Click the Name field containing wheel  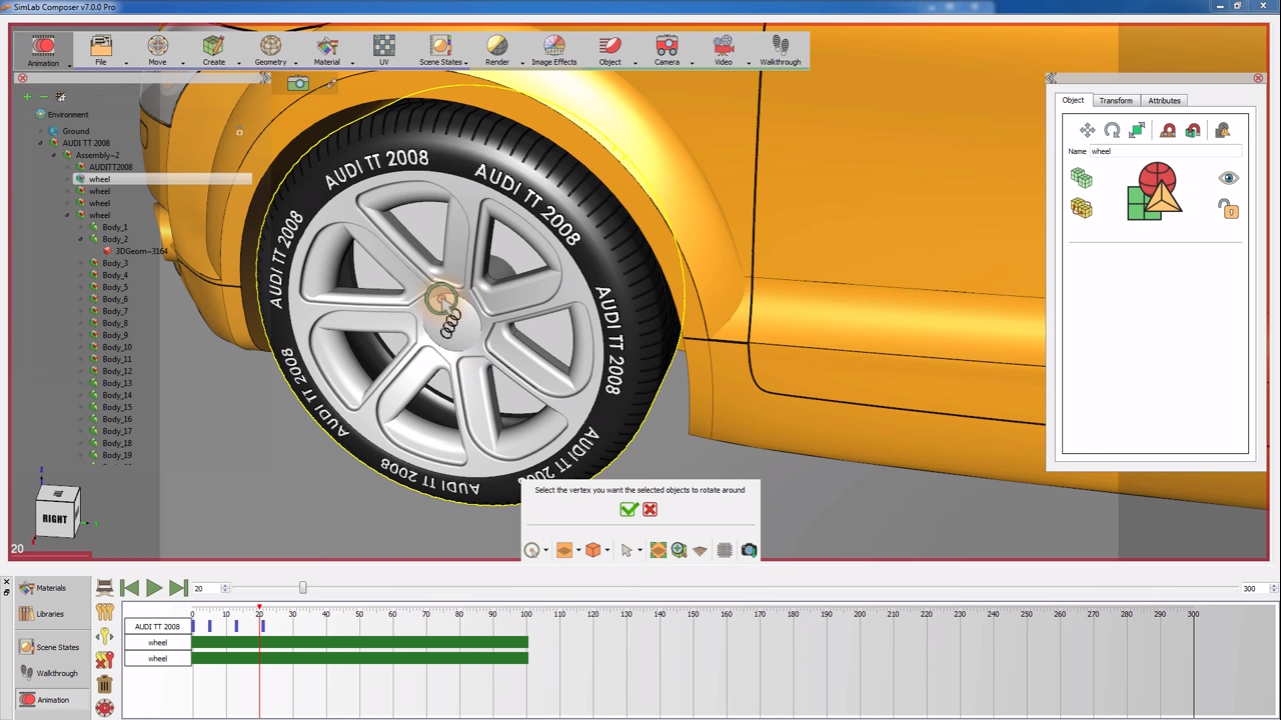point(1165,151)
